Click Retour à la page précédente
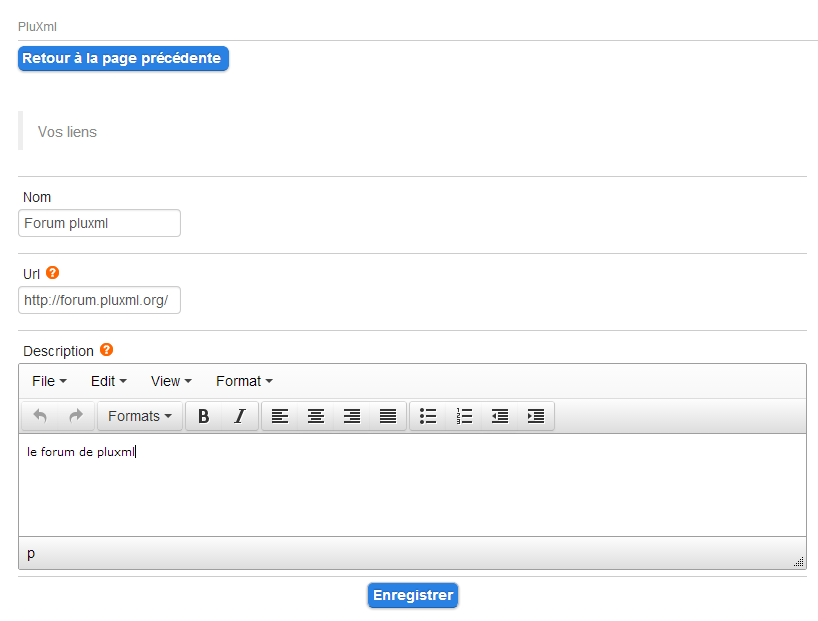 pos(123,58)
